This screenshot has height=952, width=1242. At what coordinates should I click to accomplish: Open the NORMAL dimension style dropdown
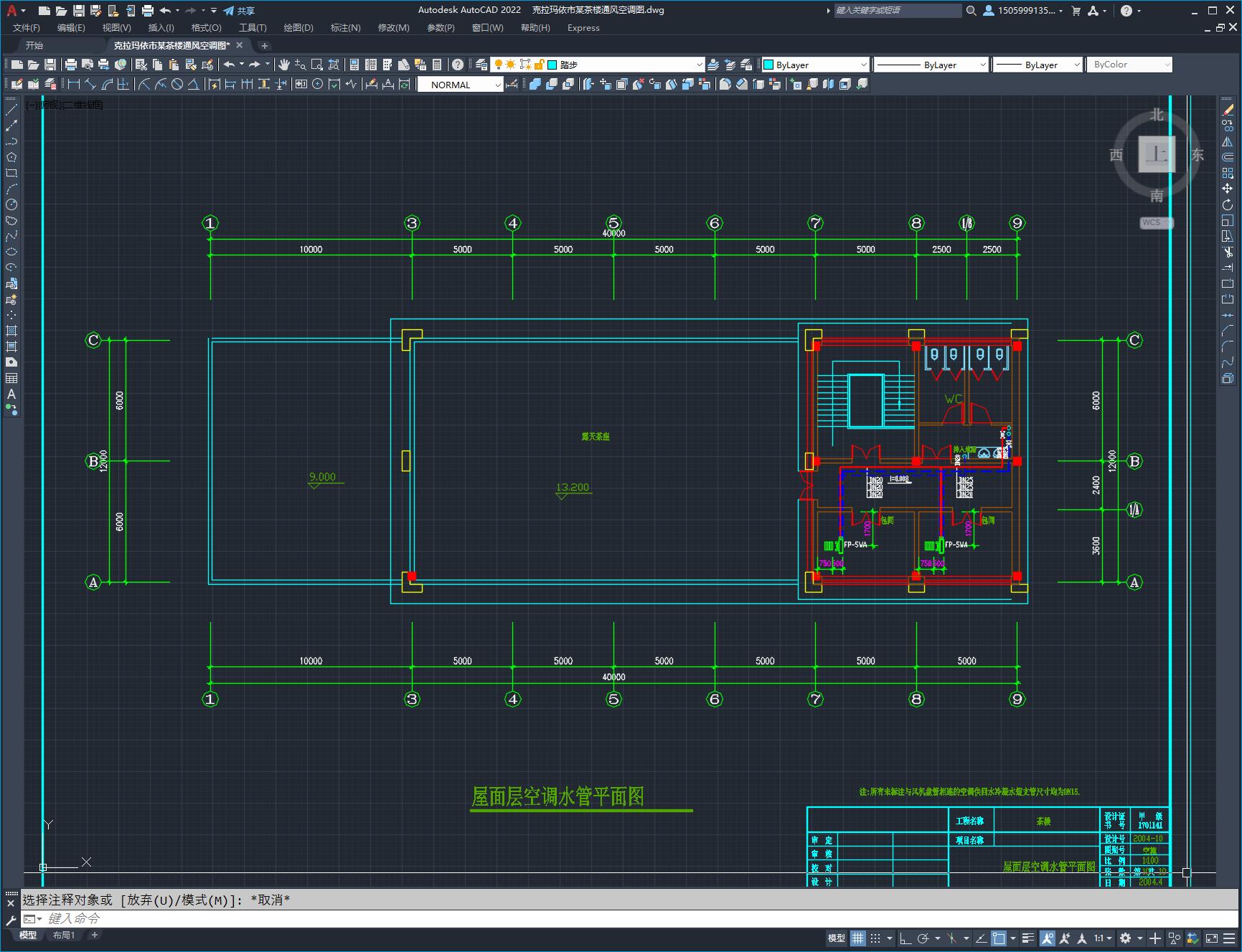461,85
